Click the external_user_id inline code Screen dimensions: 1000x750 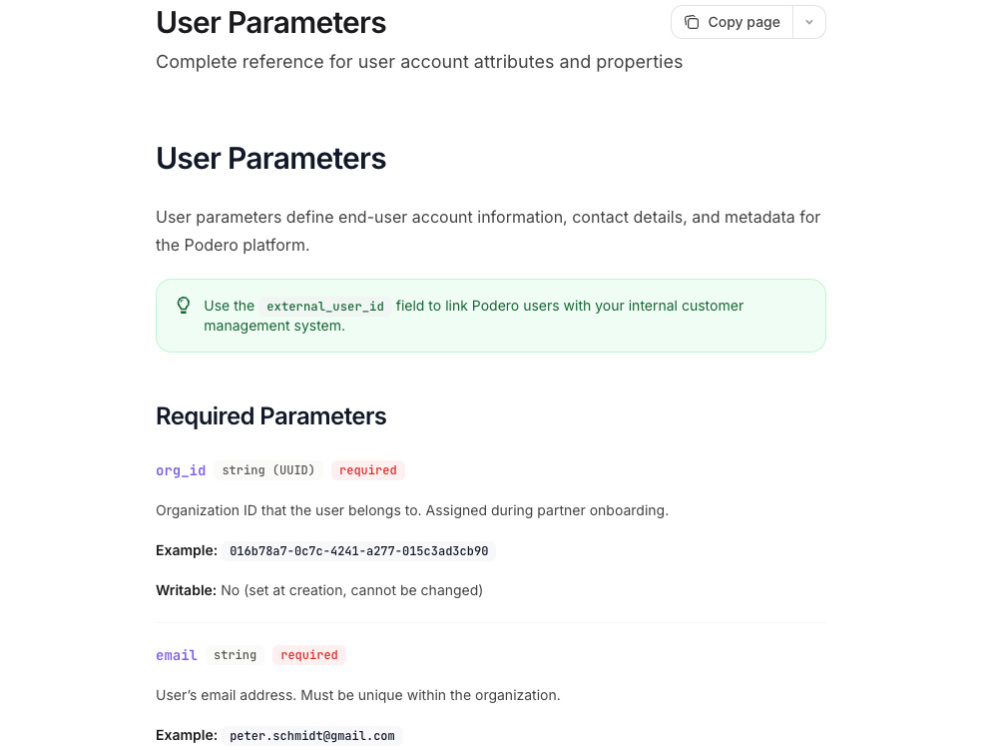pyautogui.click(x=325, y=306)
